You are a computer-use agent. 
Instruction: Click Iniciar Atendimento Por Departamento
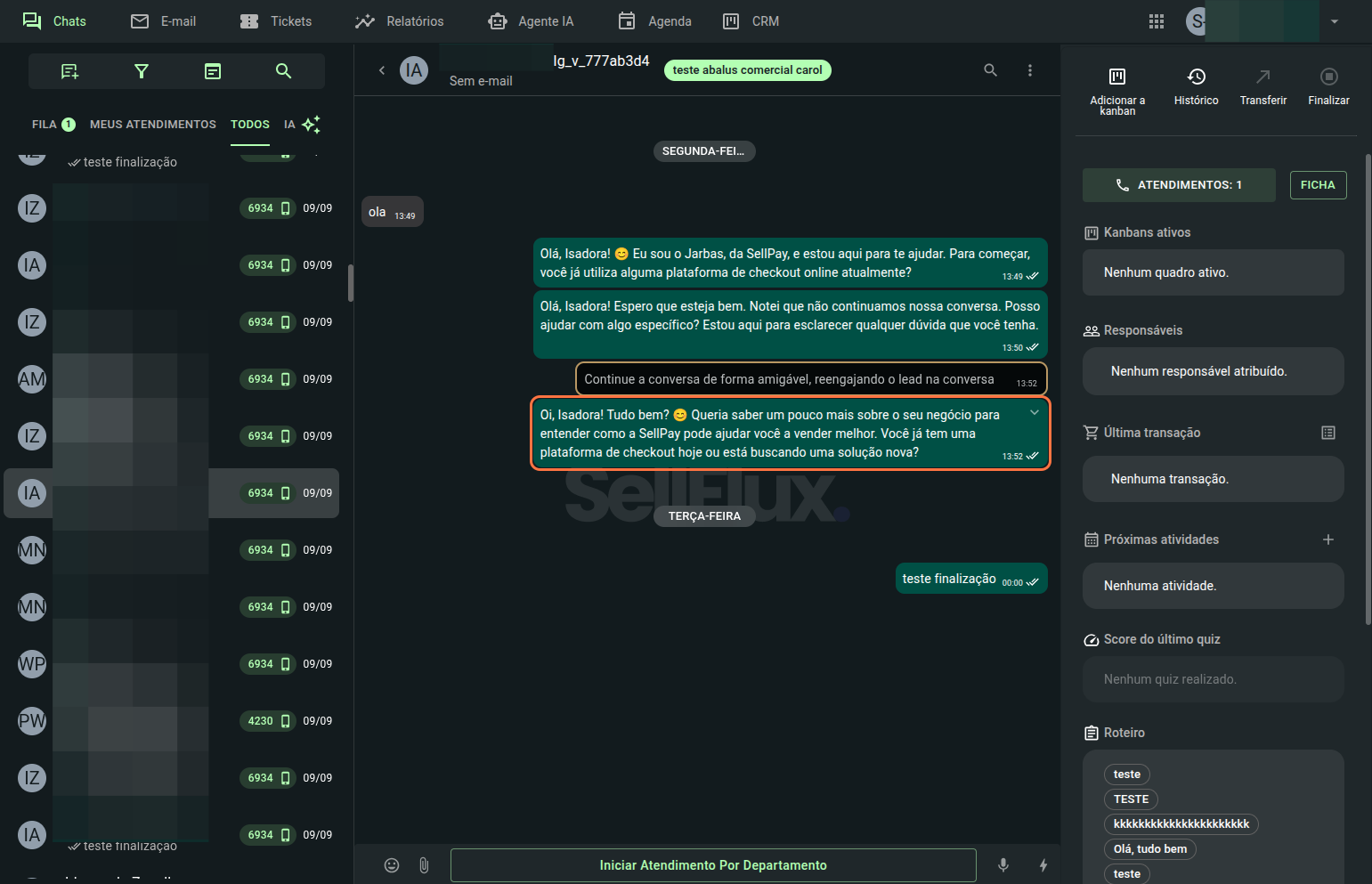click(x=713, y=865)
